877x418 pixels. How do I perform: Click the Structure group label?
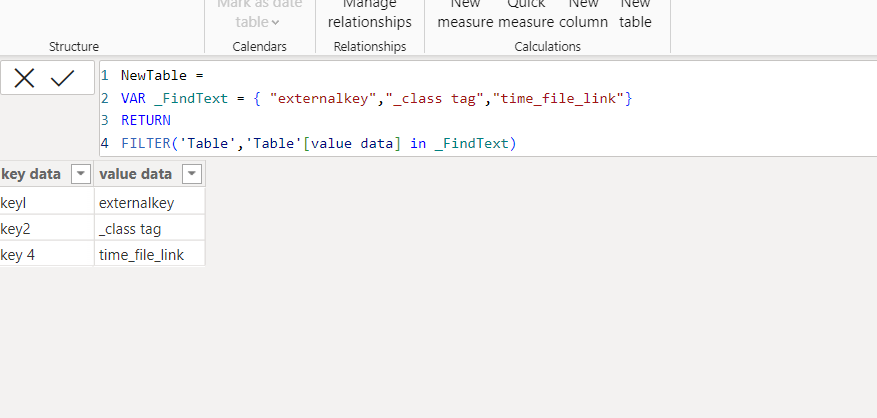pos(74,46)
